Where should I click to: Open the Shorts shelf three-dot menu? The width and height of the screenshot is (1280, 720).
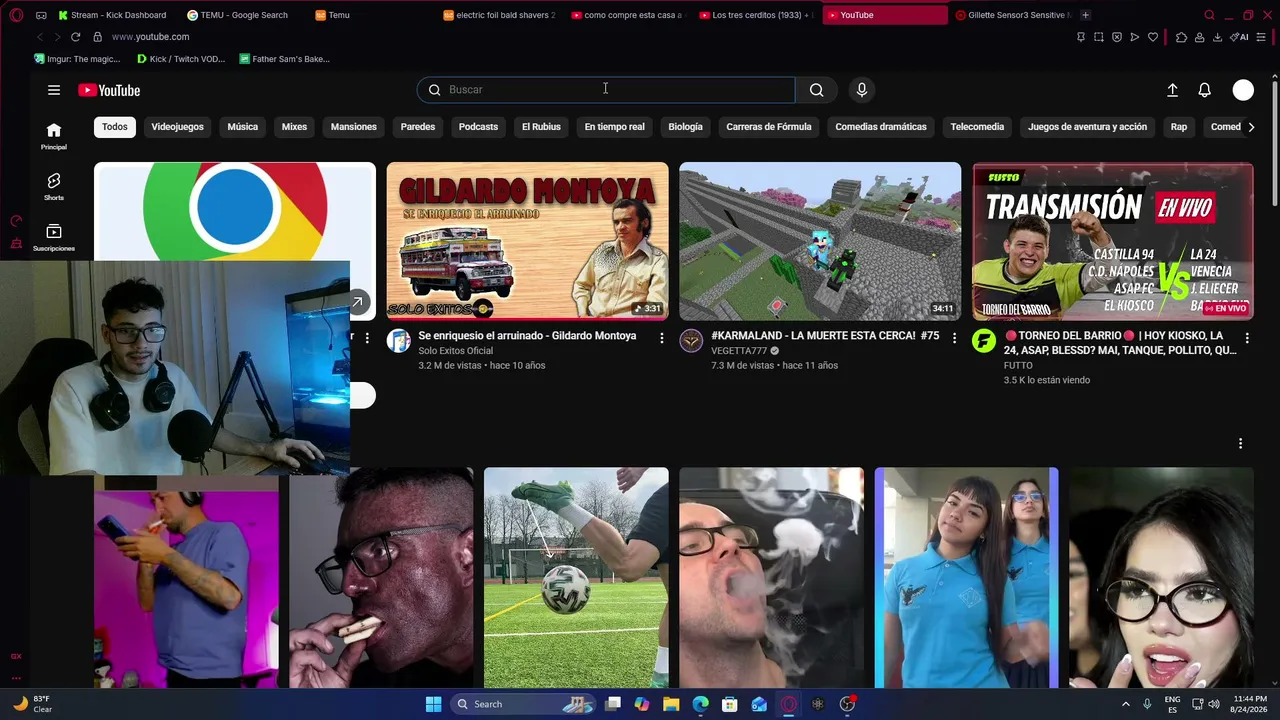(x=1240, y=443)
